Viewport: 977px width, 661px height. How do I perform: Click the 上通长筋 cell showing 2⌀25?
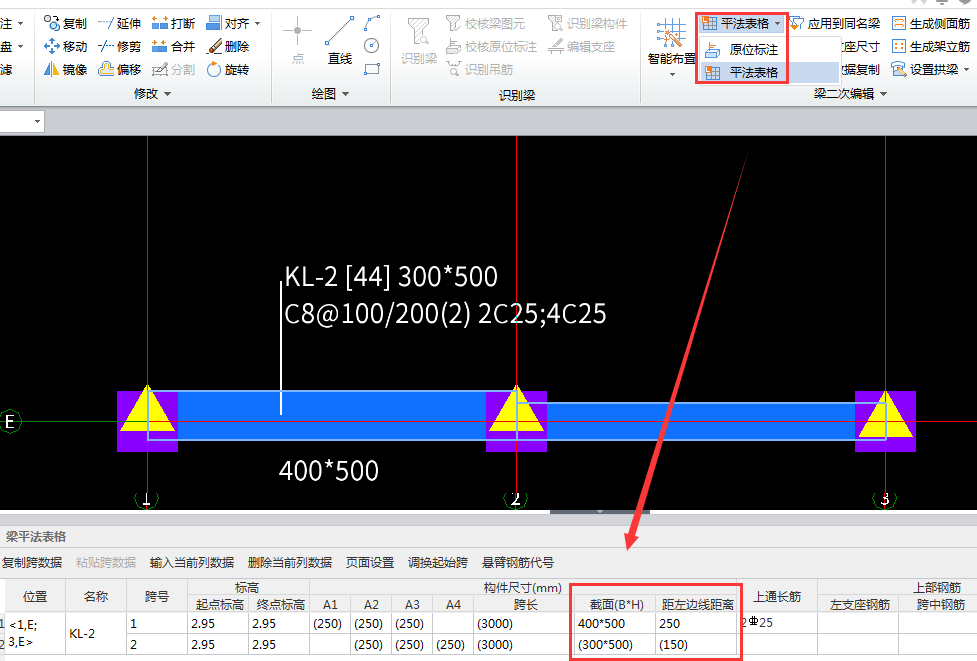click(x=778, y=624)
